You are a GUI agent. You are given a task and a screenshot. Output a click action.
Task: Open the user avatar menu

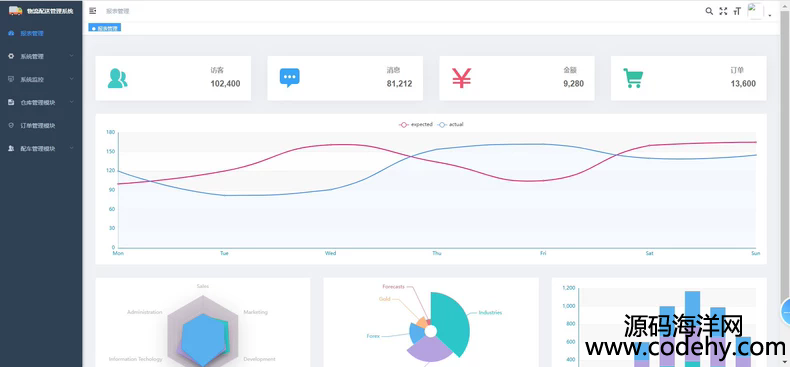pyautogui.click(x=755, y=11)
